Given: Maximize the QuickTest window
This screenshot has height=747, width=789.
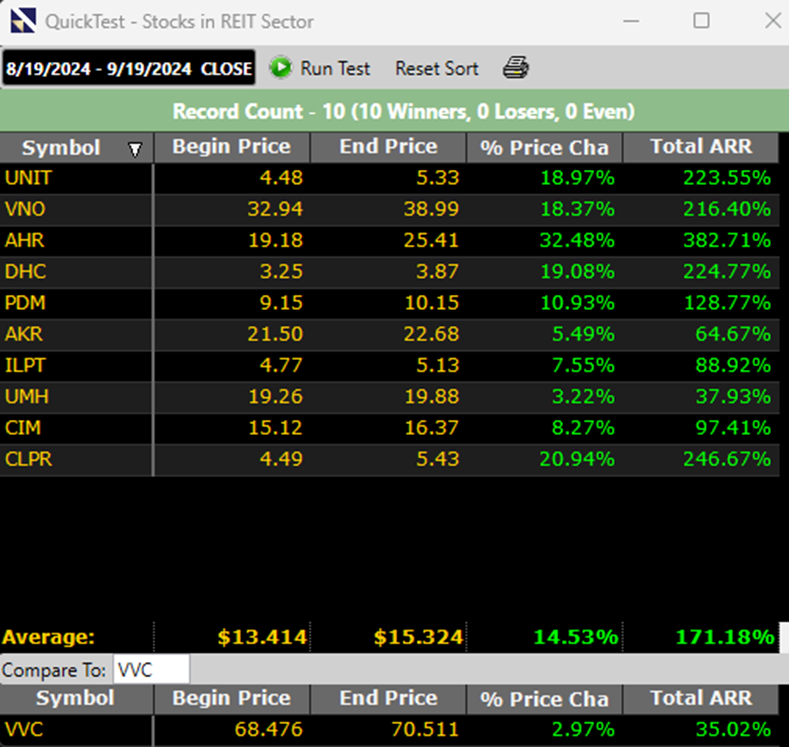Looking at the screenshot, I should [x=701, y=21].
